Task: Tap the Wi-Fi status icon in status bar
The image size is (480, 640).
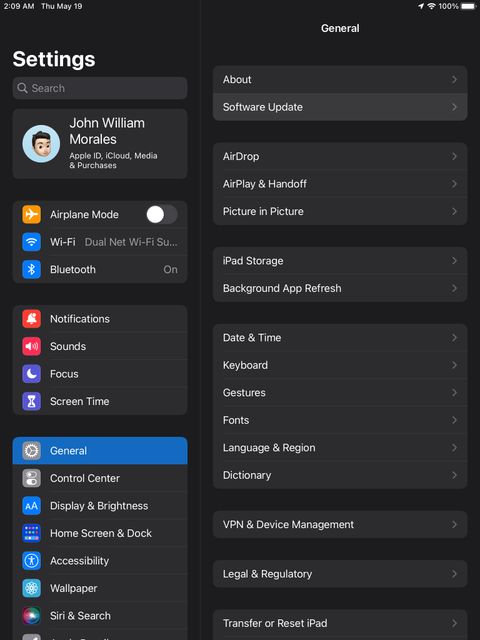Action: (x=431, y=6)
